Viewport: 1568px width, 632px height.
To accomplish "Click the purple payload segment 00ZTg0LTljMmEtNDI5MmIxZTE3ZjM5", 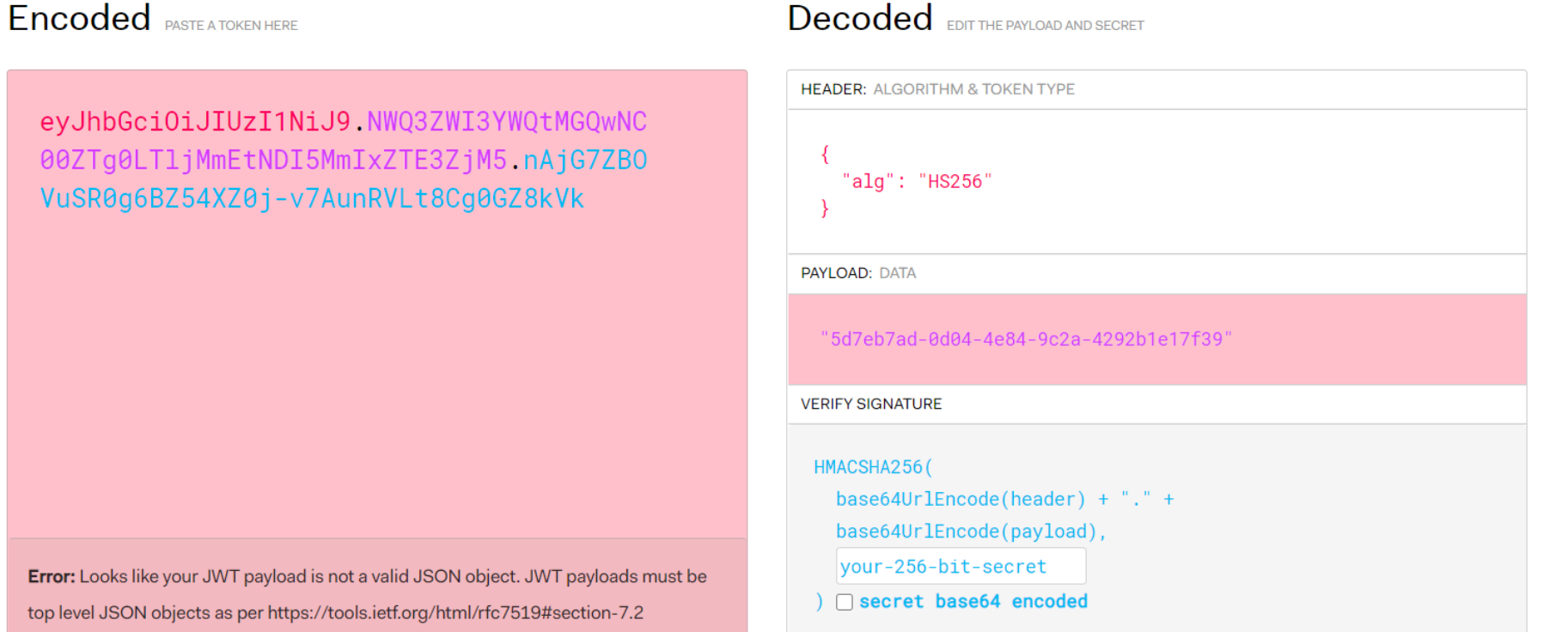I will (273, 160).
